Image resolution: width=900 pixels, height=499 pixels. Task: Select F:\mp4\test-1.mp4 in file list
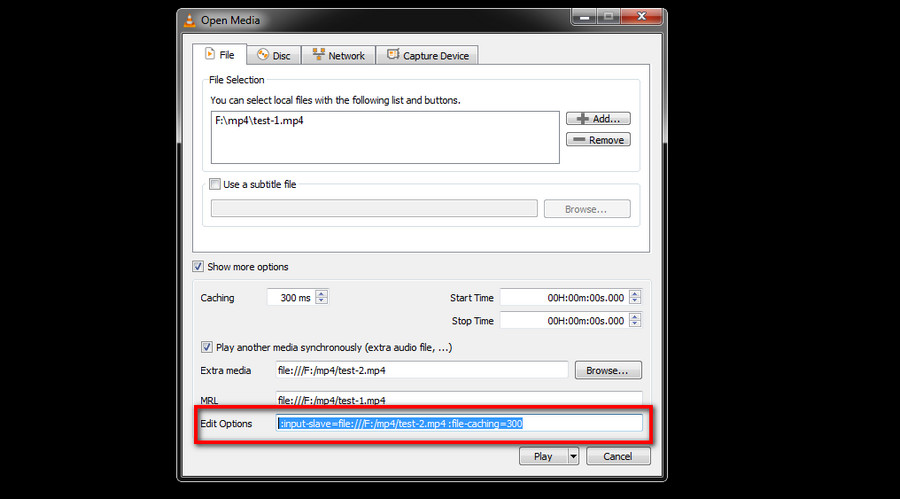click(x=259, y=121)
